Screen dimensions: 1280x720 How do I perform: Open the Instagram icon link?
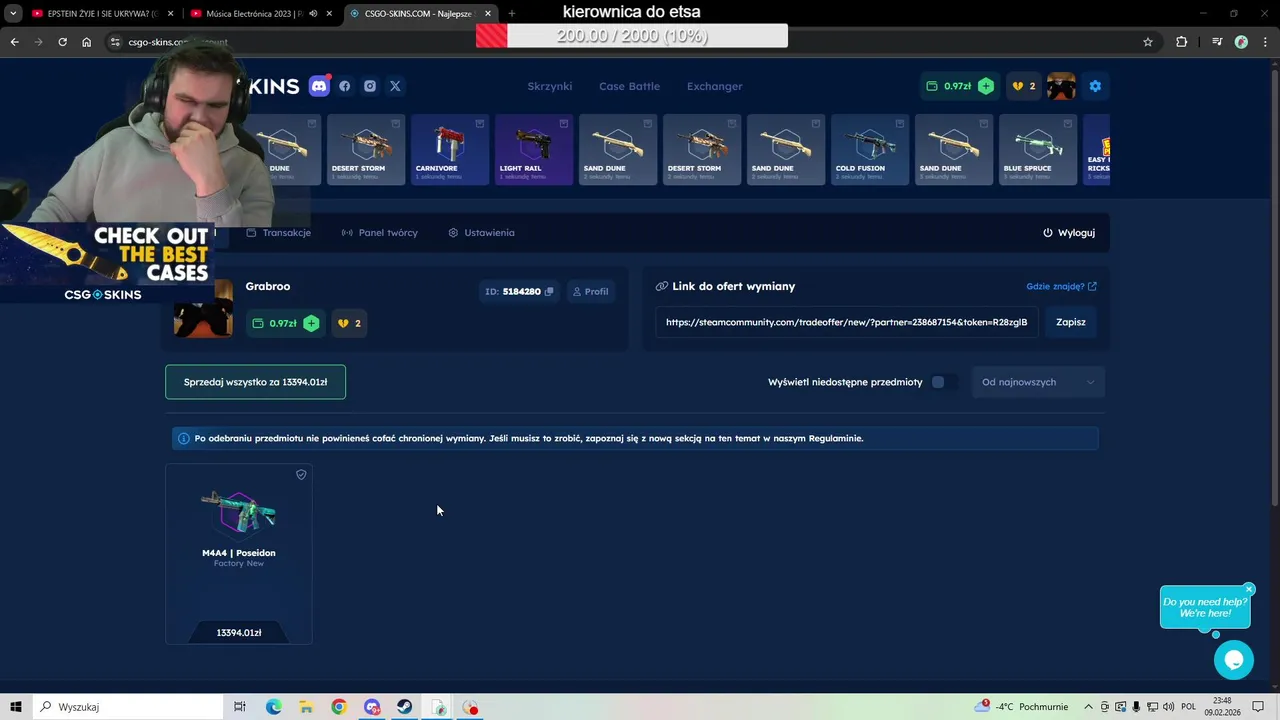click(370, 86)
